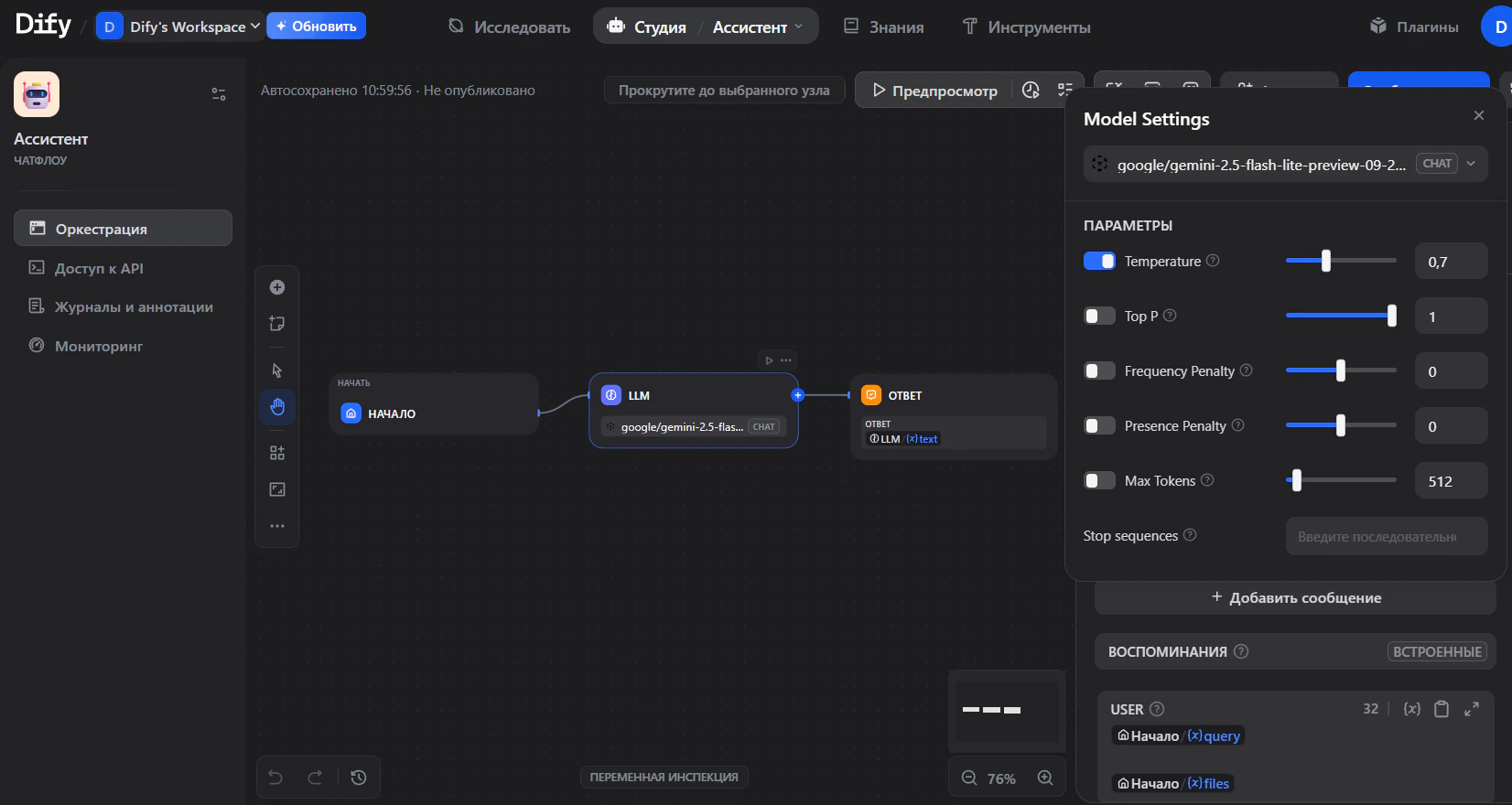The height and width of the screenshot is (805, 1512).
Task: Expand the USER prompt editor
Action: click(1472, 709)
